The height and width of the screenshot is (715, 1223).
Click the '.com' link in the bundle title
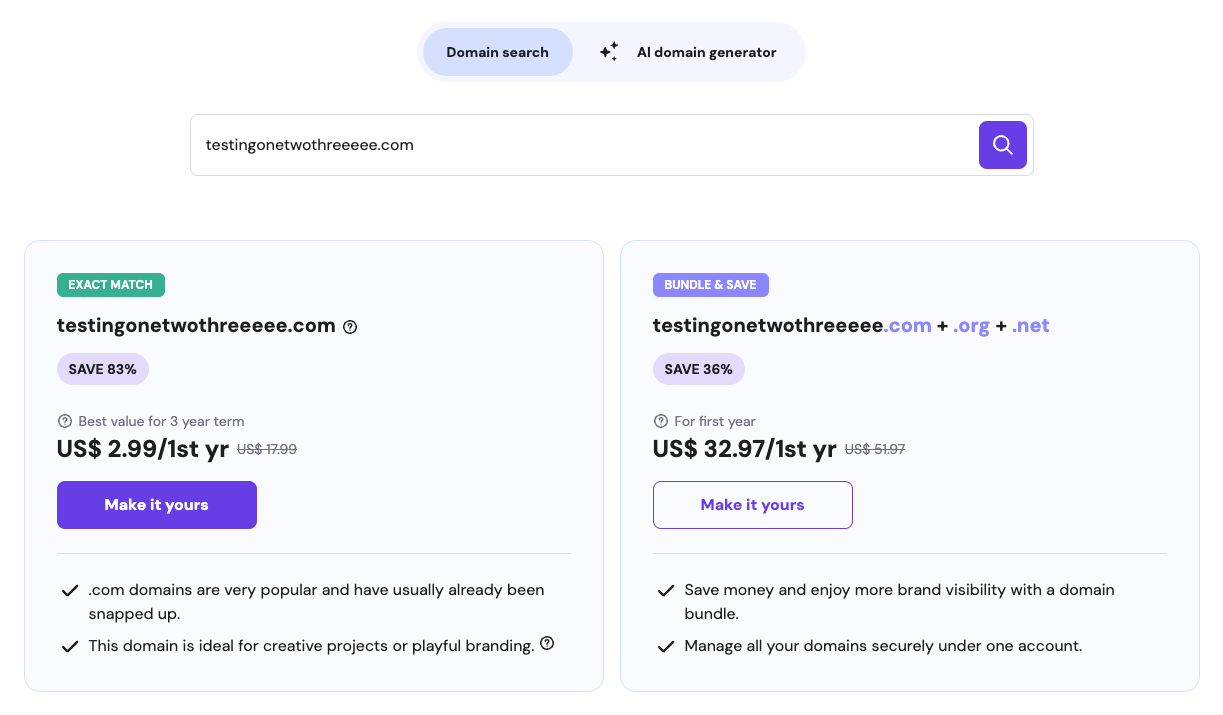910,325
